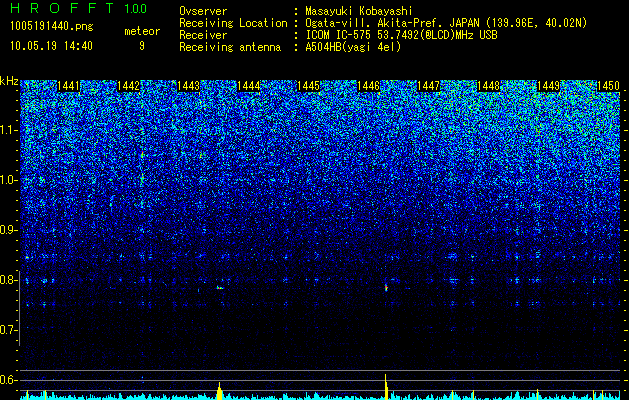Viewport: 629px width, 400px height.
Task: Click the observer name Masayuki Kobayashi
Action: pos(359,11)
